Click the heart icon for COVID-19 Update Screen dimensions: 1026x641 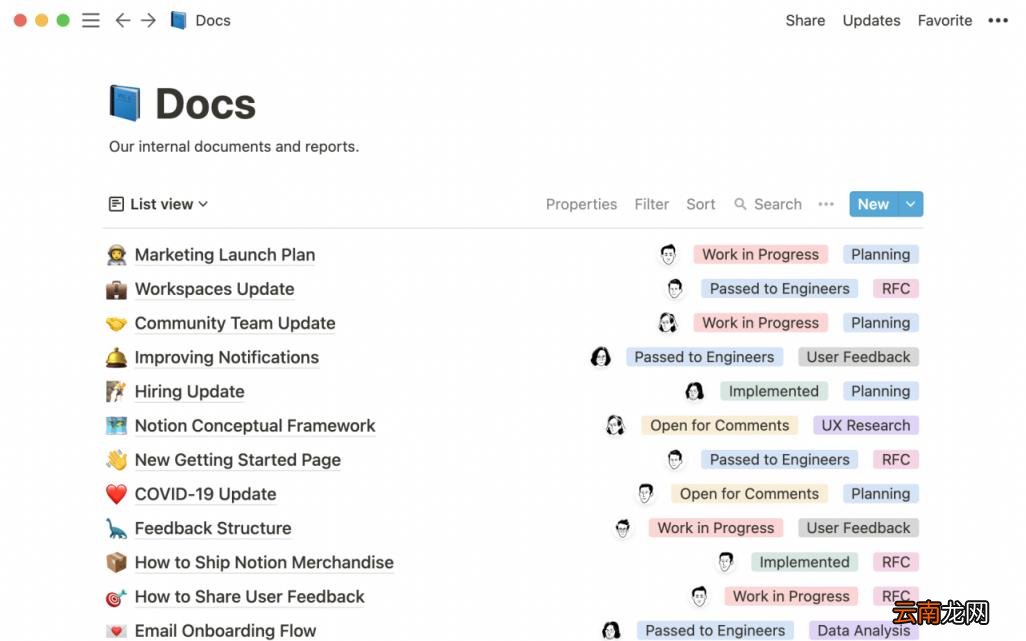116,494
